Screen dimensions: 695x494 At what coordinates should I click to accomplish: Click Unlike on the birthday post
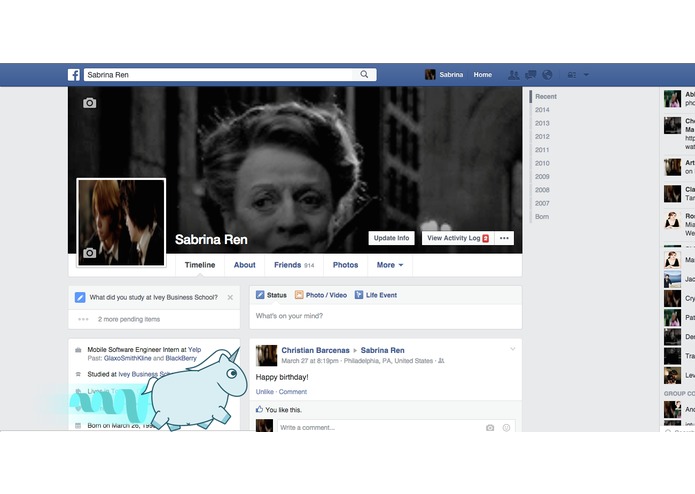[x=265, y=392]
